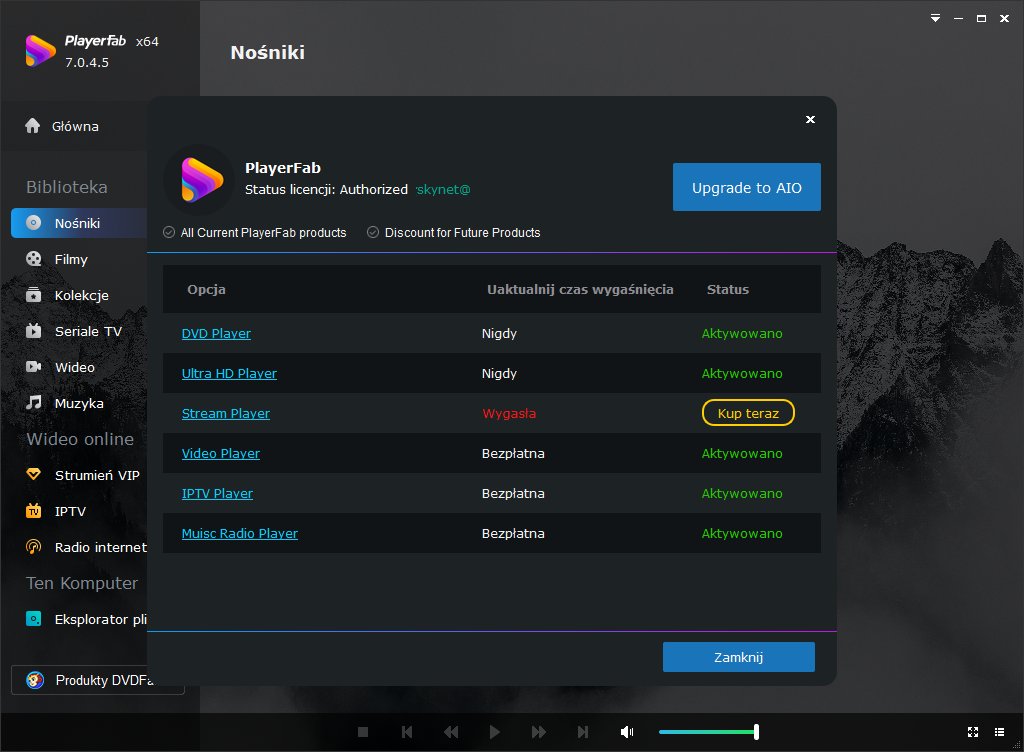
Task: Click Aktywowano status in DVD Player row
Action: pyautogui.click(x=742, y=334)
